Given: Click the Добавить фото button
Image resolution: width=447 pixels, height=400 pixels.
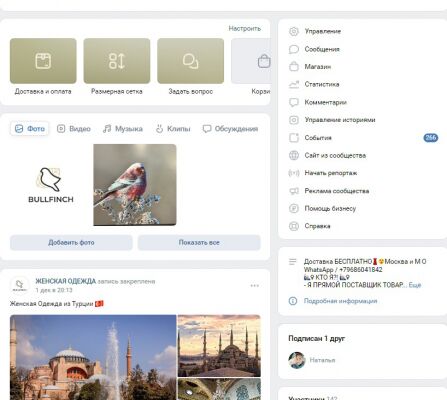Looking at the screenshot, I should 71,243.
